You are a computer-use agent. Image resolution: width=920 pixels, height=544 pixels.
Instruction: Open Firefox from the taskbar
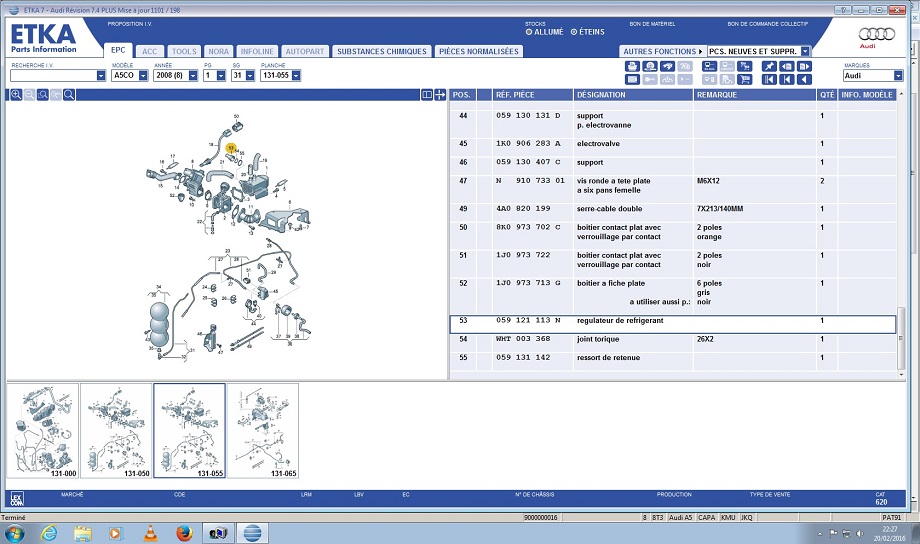(x=183, y=533)
